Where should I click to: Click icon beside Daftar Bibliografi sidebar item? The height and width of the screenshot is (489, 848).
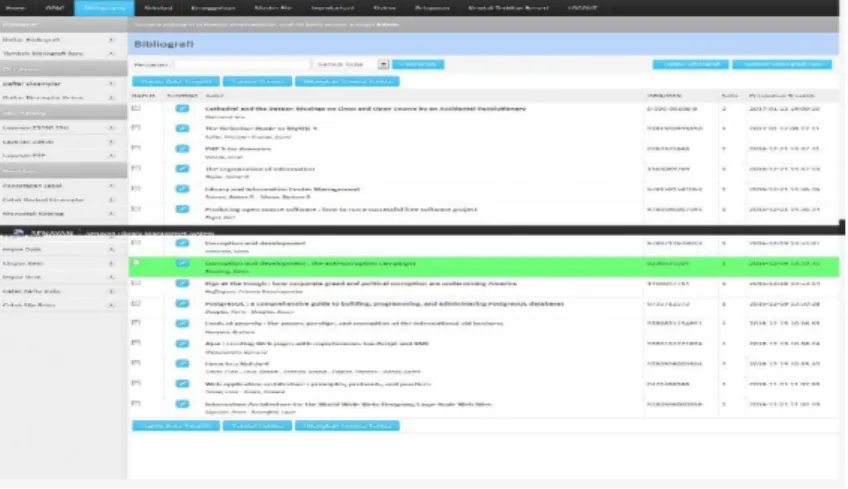111,39
